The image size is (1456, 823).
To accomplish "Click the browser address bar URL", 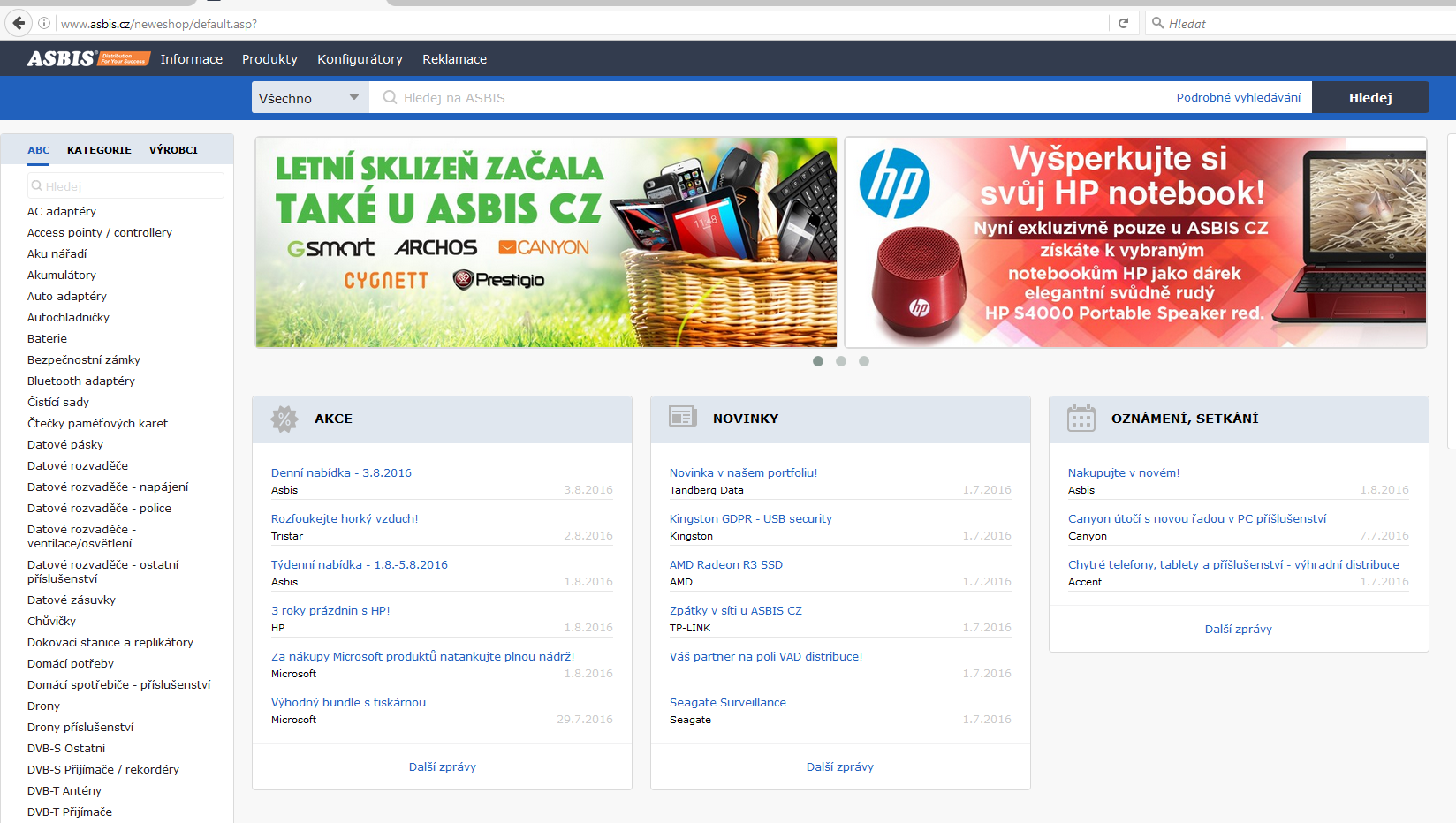I will [159, 24].
